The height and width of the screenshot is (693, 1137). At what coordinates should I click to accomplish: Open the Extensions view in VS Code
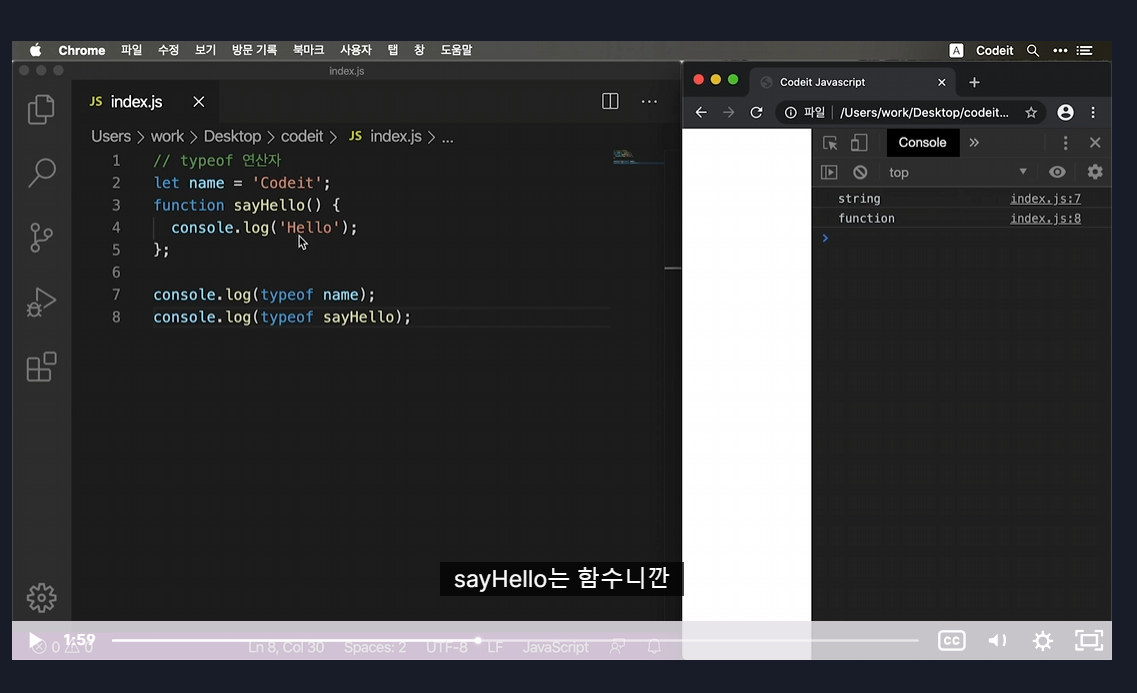pos(41,367)
